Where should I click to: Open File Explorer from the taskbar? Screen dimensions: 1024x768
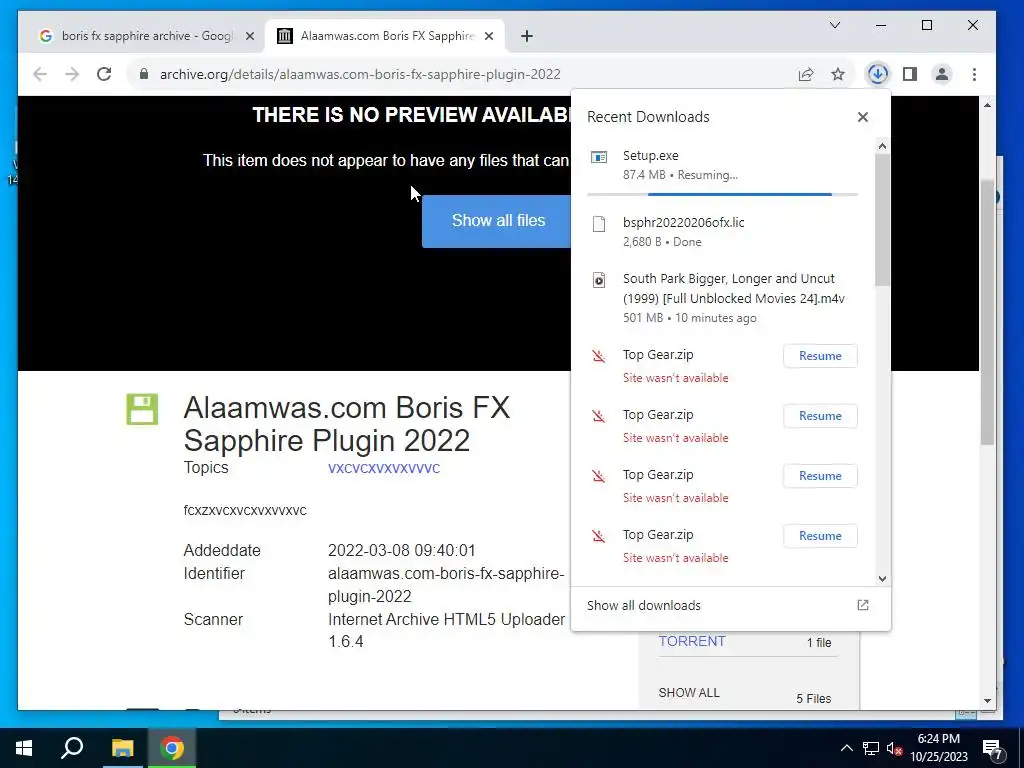tap(122, 748)
